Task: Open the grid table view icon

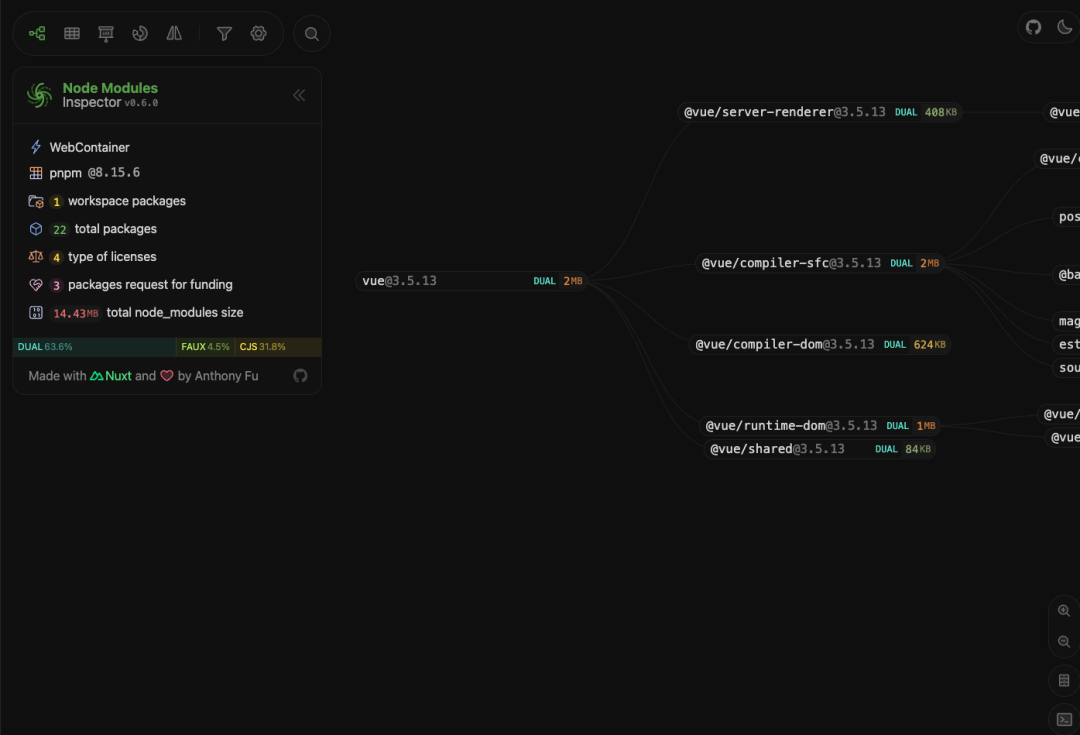Action: point(72,33)
